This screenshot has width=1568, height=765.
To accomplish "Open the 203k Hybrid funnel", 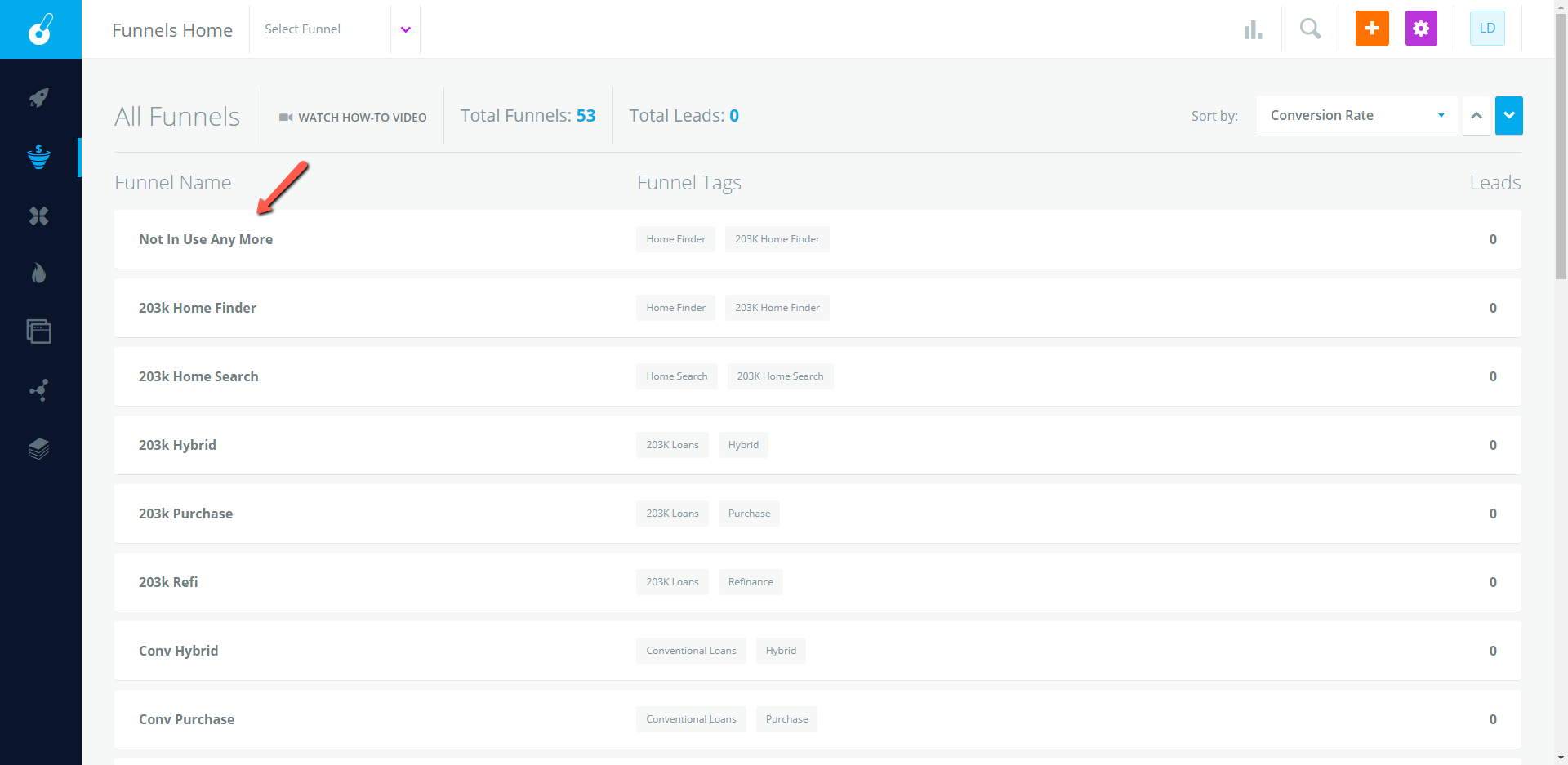I will pos(177,445).
